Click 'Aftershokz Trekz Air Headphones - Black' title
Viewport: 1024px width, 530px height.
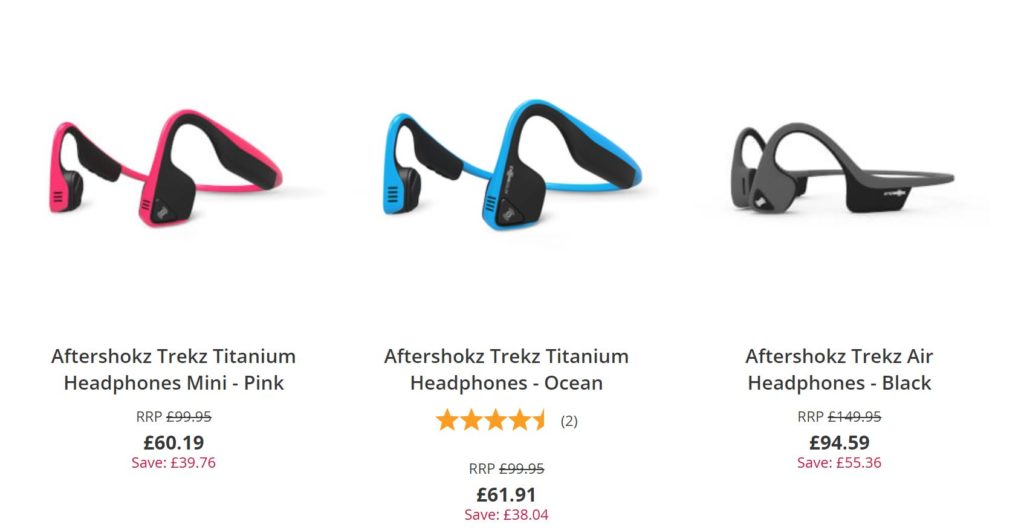pos(839,369)
